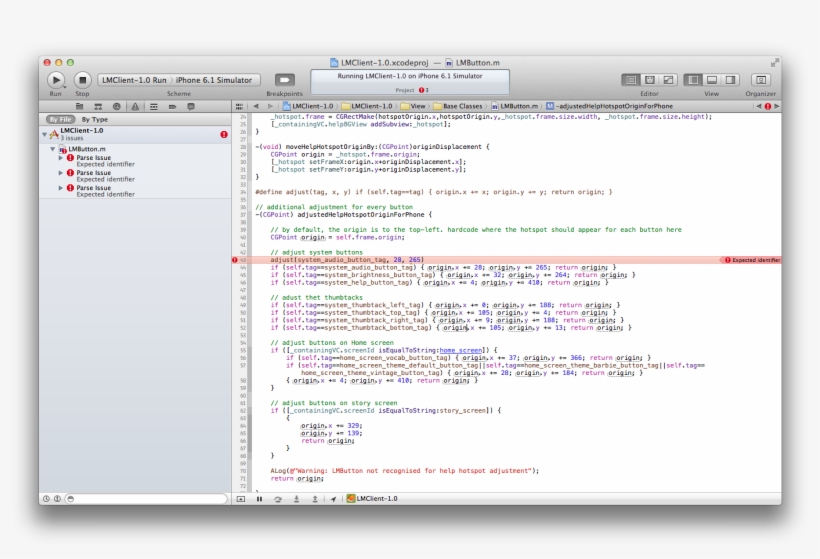Viewport: 820px width, 559px height.
Task: Click the Step out debug button
Action: click(x=315, y=499)
